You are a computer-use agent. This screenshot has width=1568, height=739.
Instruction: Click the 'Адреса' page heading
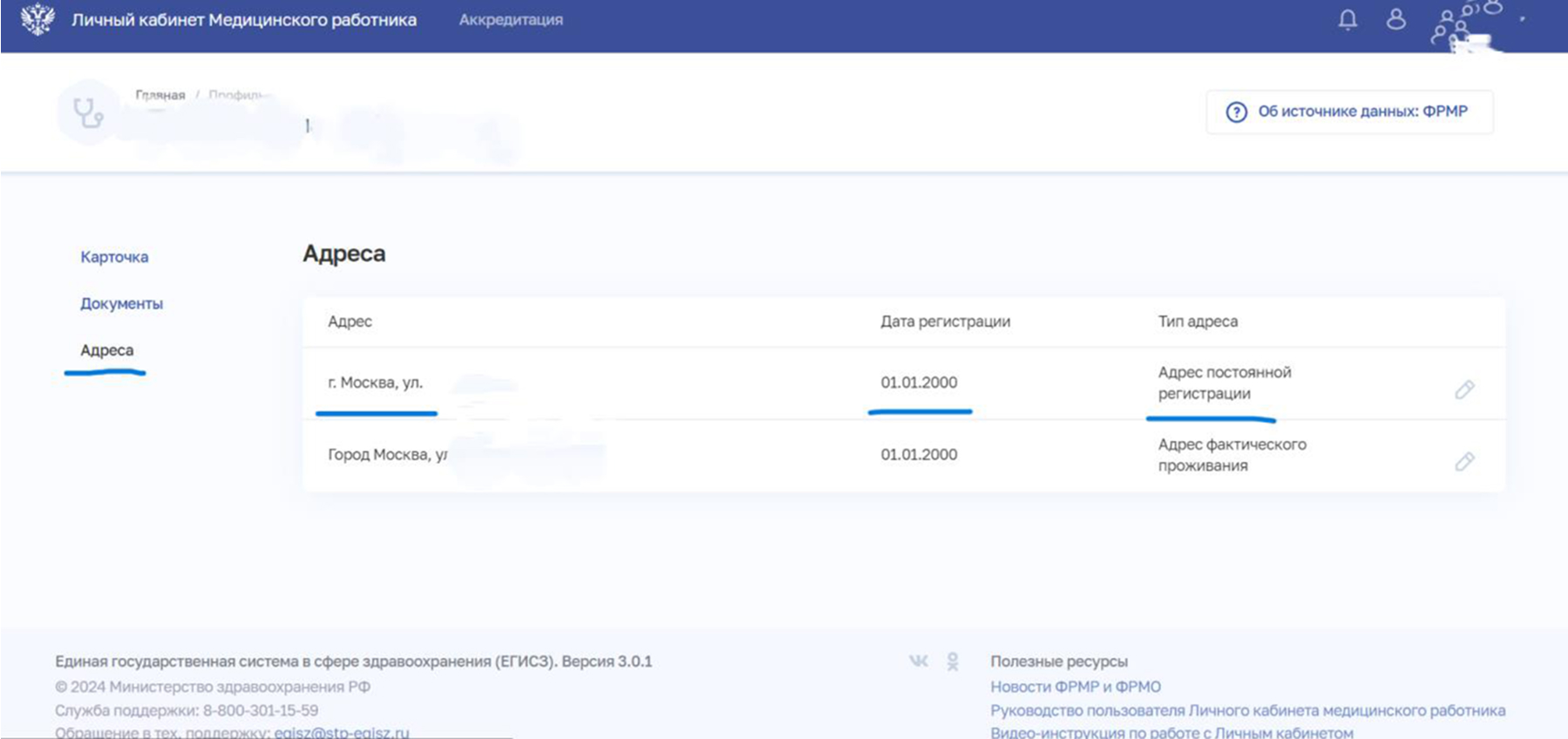point(344,254)
